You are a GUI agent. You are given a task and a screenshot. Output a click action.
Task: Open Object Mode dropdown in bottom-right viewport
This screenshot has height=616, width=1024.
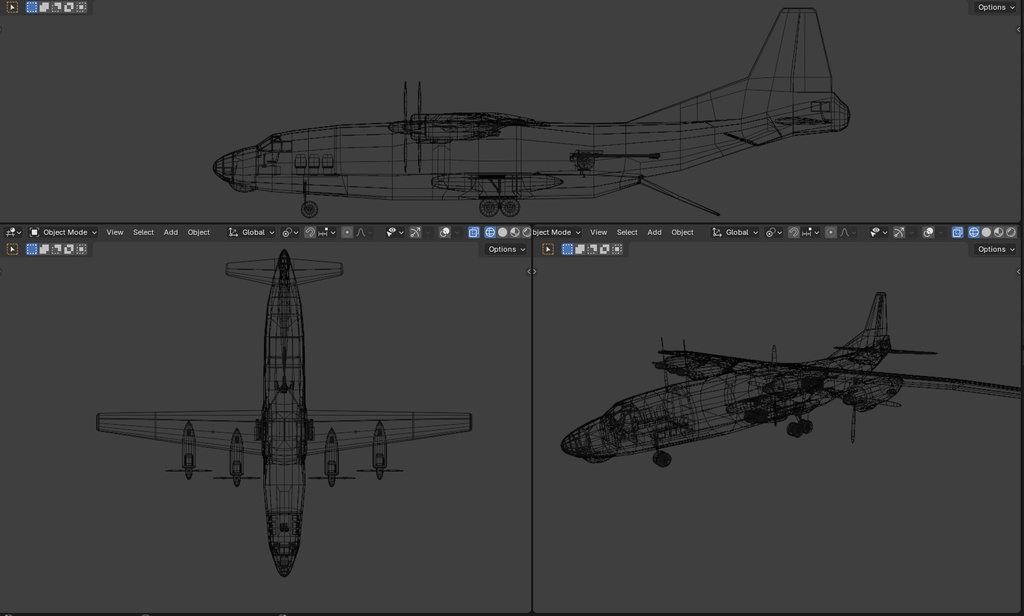click(556, 232)
